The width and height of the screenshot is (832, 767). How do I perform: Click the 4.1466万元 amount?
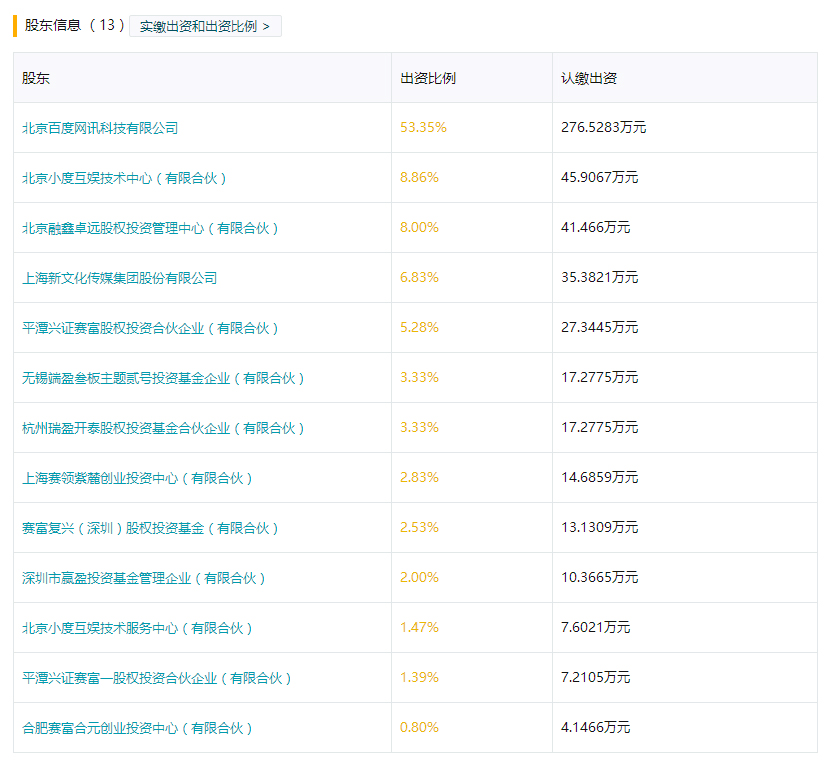(595, 727)
